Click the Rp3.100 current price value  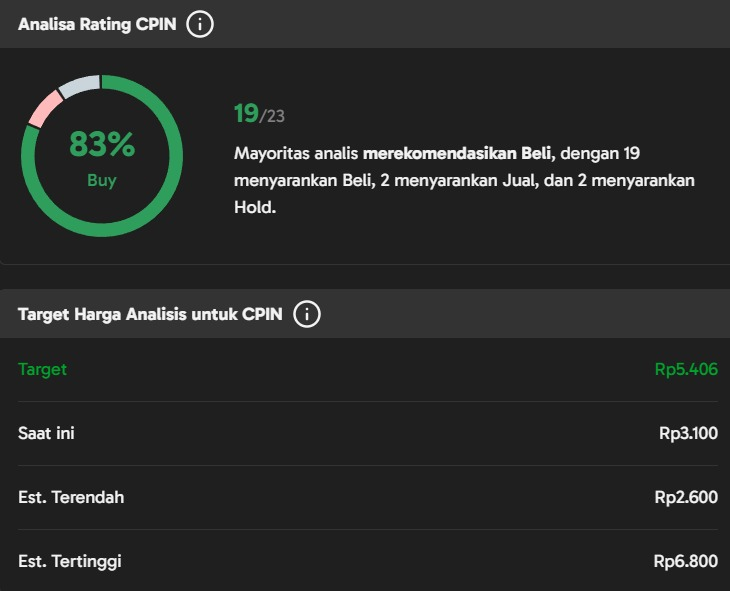[x=689, y=433]
